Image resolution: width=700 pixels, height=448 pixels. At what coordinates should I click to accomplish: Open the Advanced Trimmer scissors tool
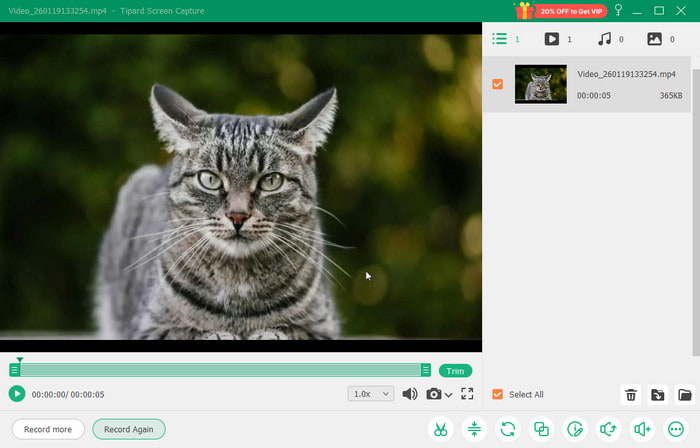tap(440, 429)
